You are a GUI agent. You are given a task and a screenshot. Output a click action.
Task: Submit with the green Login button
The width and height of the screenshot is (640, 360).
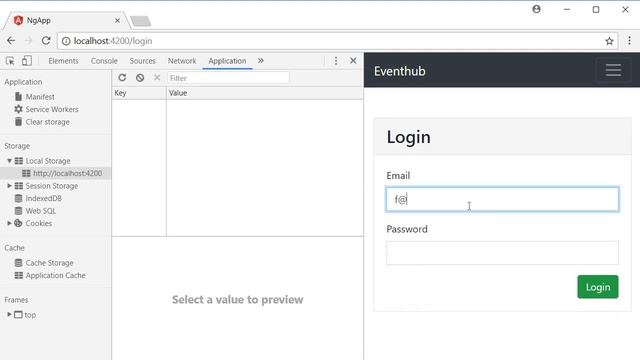pyautogui.click(x=598, y=287)
